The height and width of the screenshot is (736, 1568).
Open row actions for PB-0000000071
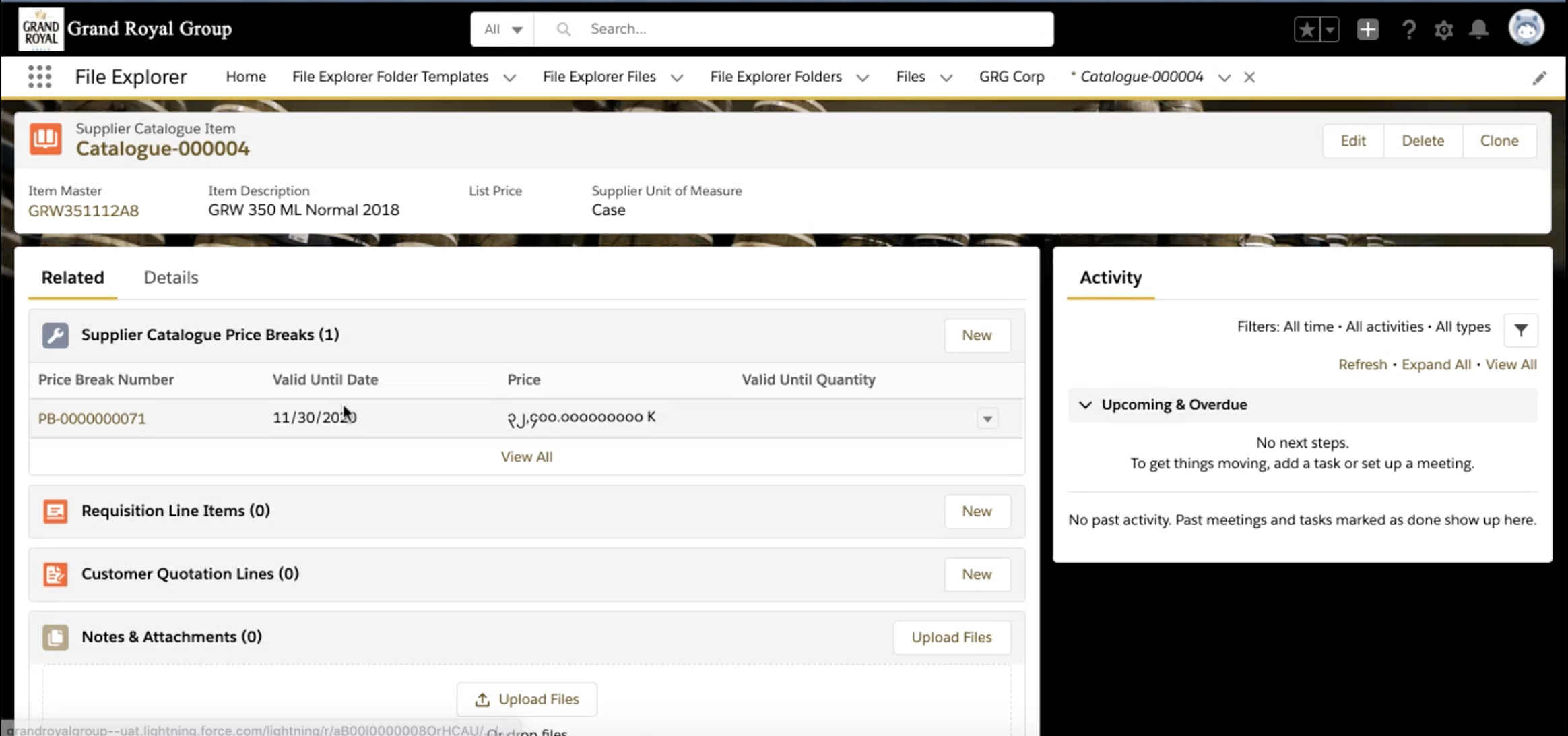tap(987, 419)
